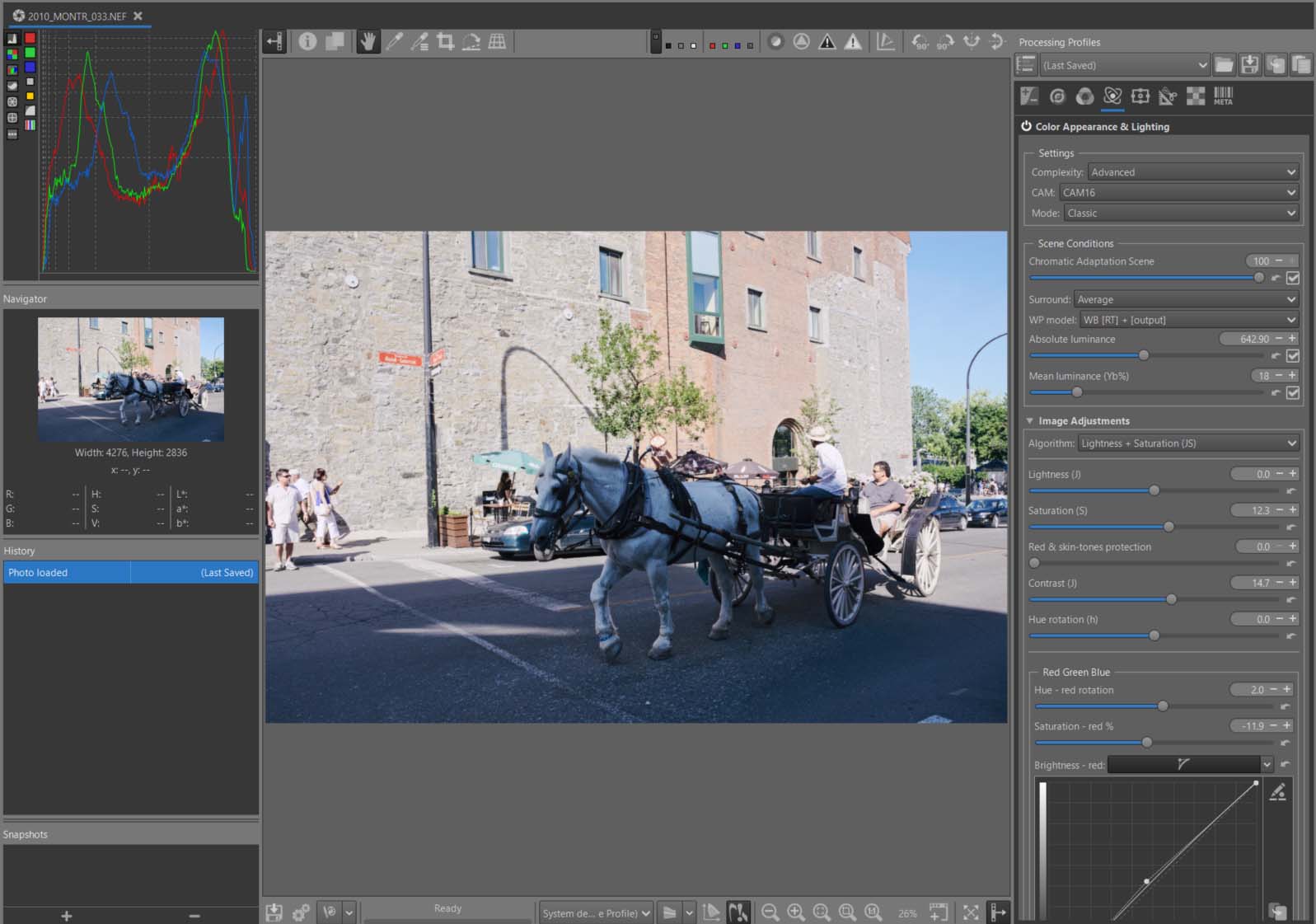Switch to the Exposure tools tab
The image size is (1316, 924).
pyautogui.click(x=1029, y=96)
